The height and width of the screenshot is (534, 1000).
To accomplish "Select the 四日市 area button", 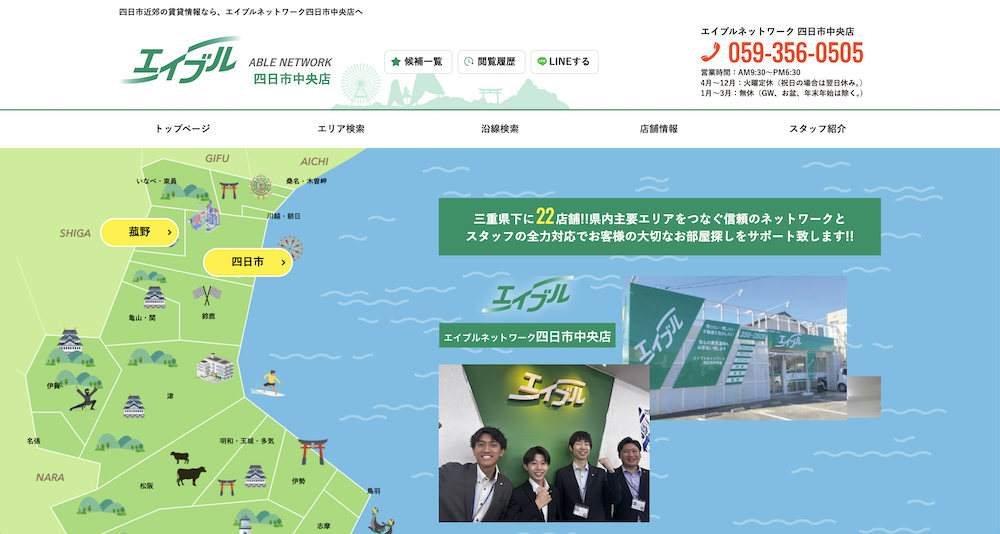I will pos(248,262).
